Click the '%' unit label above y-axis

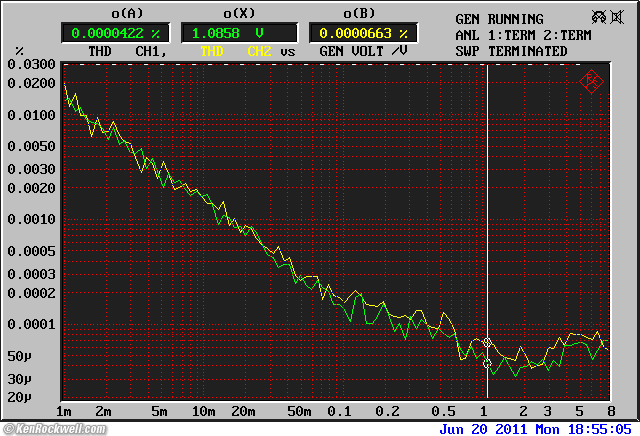(19, 51)
